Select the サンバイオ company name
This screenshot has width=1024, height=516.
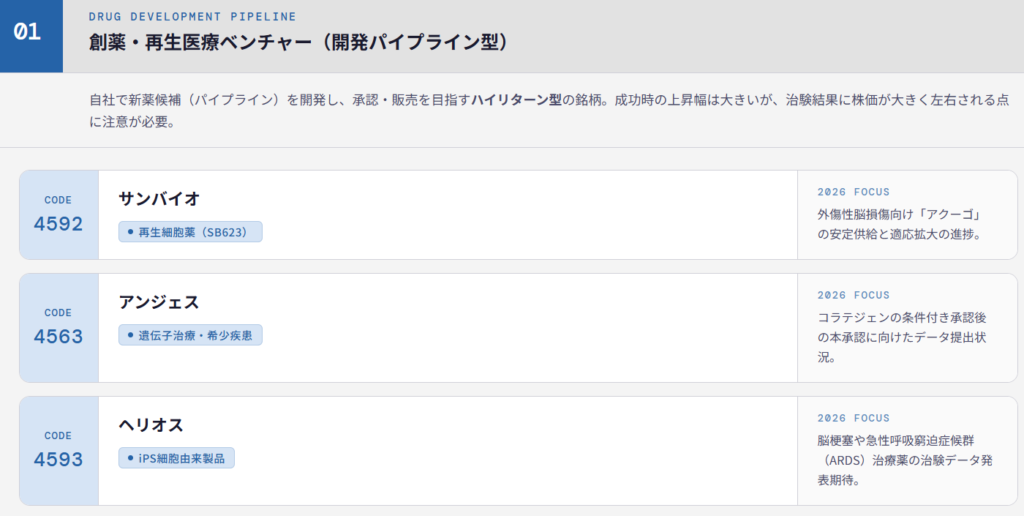pos(159,198)
